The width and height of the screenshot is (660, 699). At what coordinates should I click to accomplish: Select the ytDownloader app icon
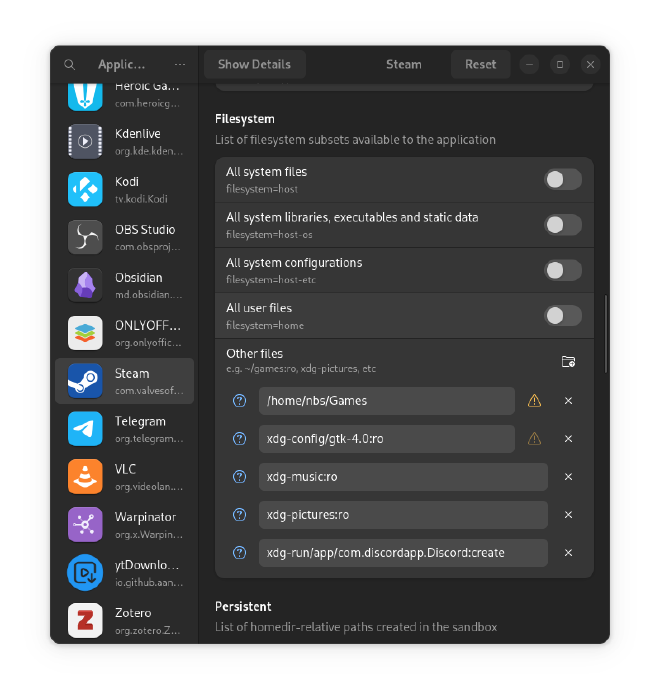(x=85, y=573)
